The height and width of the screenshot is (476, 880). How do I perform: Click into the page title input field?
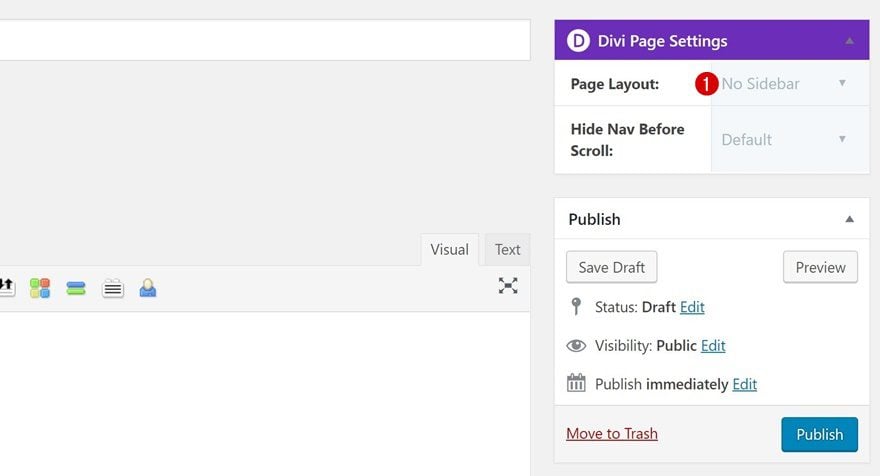264,40
